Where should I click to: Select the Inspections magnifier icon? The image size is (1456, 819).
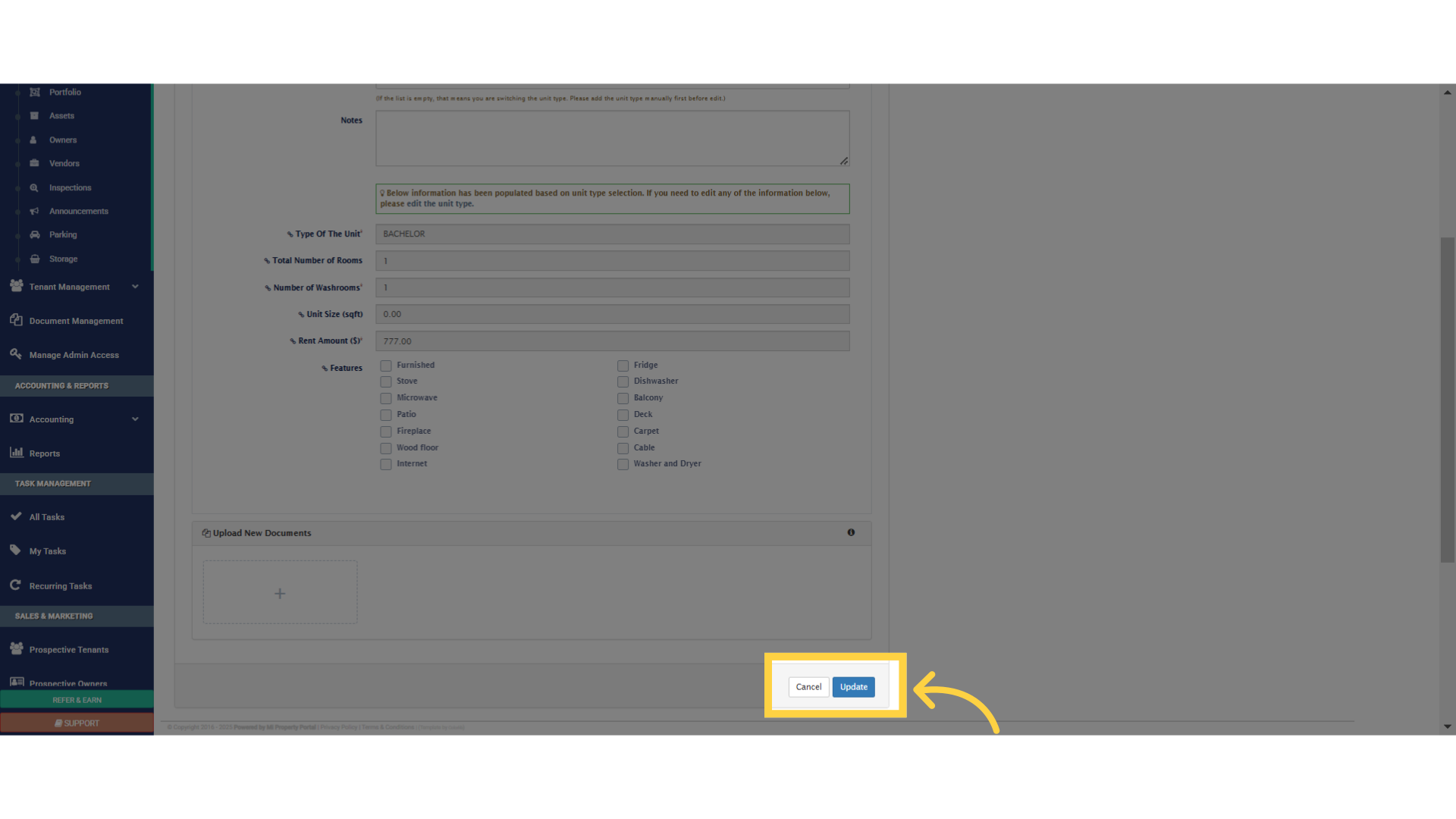tap(34, 187)
